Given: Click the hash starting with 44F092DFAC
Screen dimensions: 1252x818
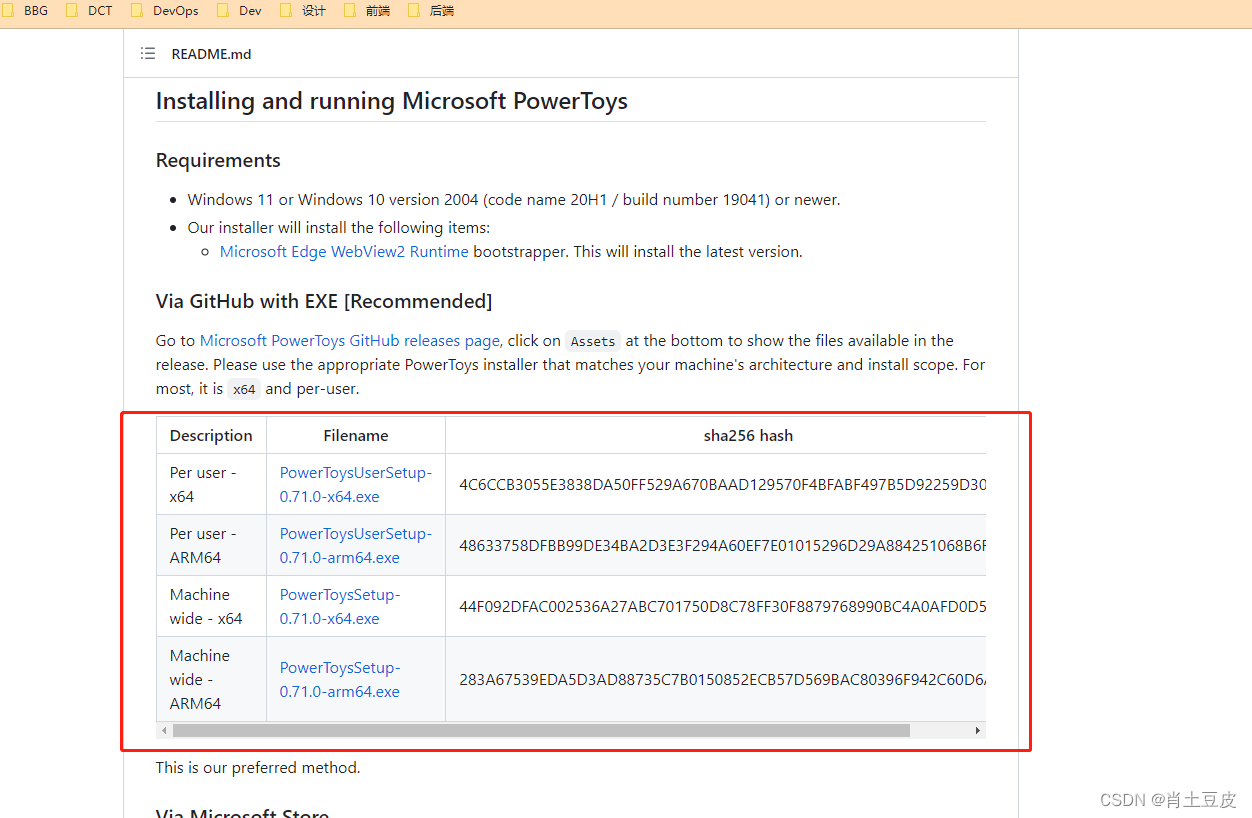Looking at the screenshot, I should 722,607.
